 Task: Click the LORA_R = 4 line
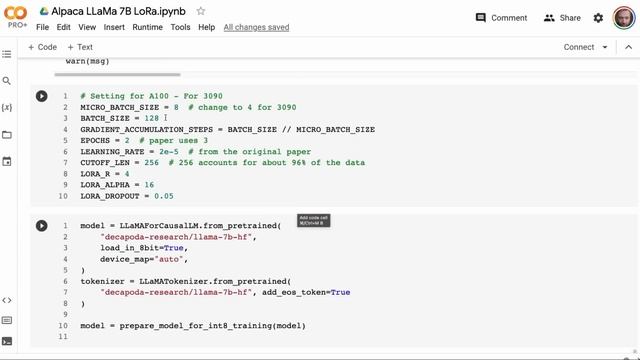(x=104, y=174)
